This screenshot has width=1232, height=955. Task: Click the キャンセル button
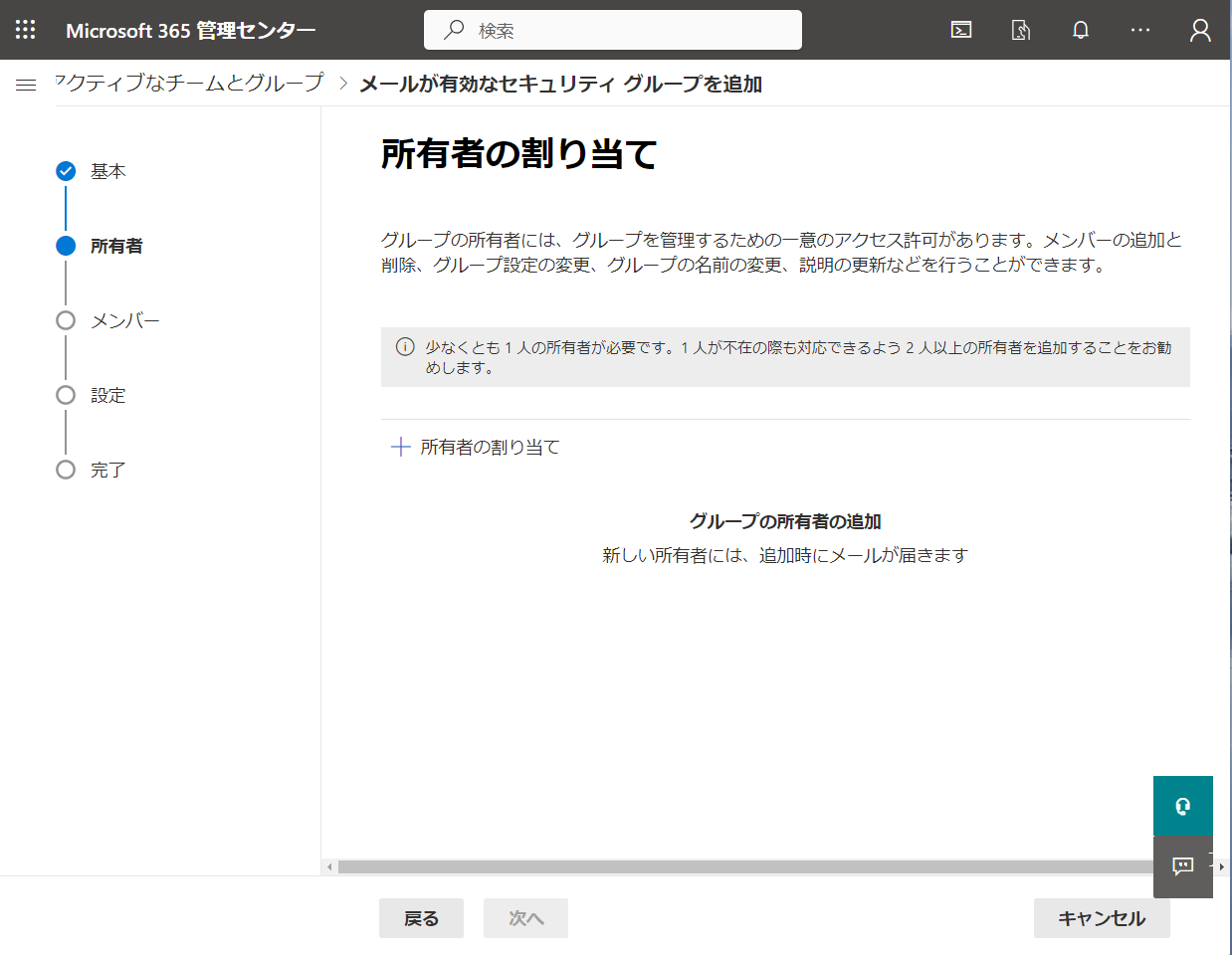pyautogui.click(x=1102, y=918)
